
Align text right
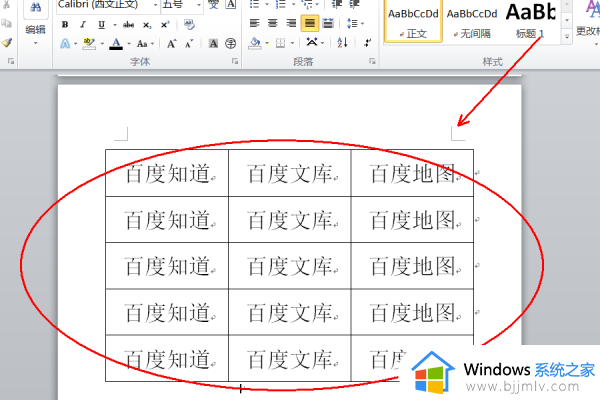291,23
